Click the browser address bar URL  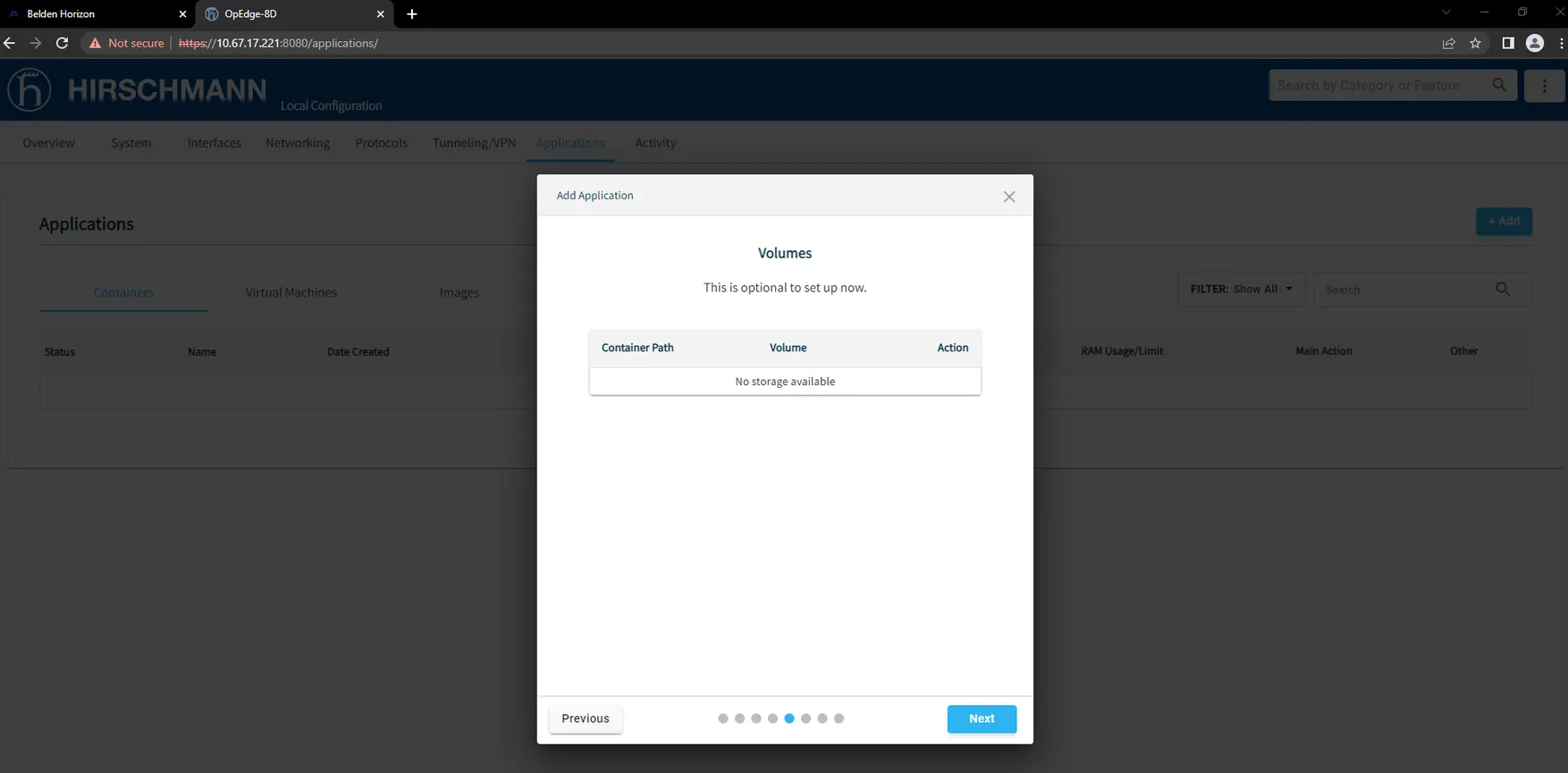[278, 43]
